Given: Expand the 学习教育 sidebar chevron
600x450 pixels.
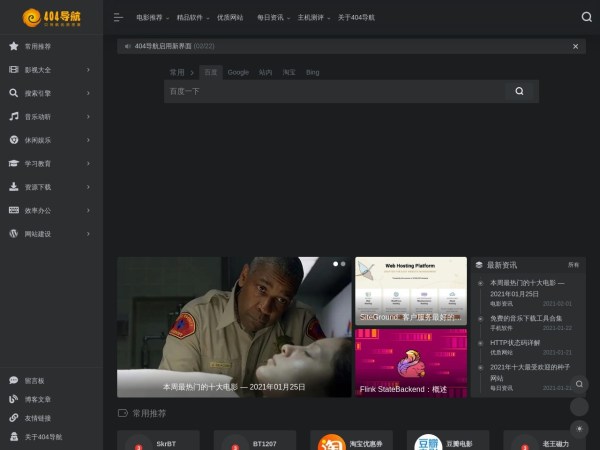Looking at the screenshot, I should tap(88, 163).
